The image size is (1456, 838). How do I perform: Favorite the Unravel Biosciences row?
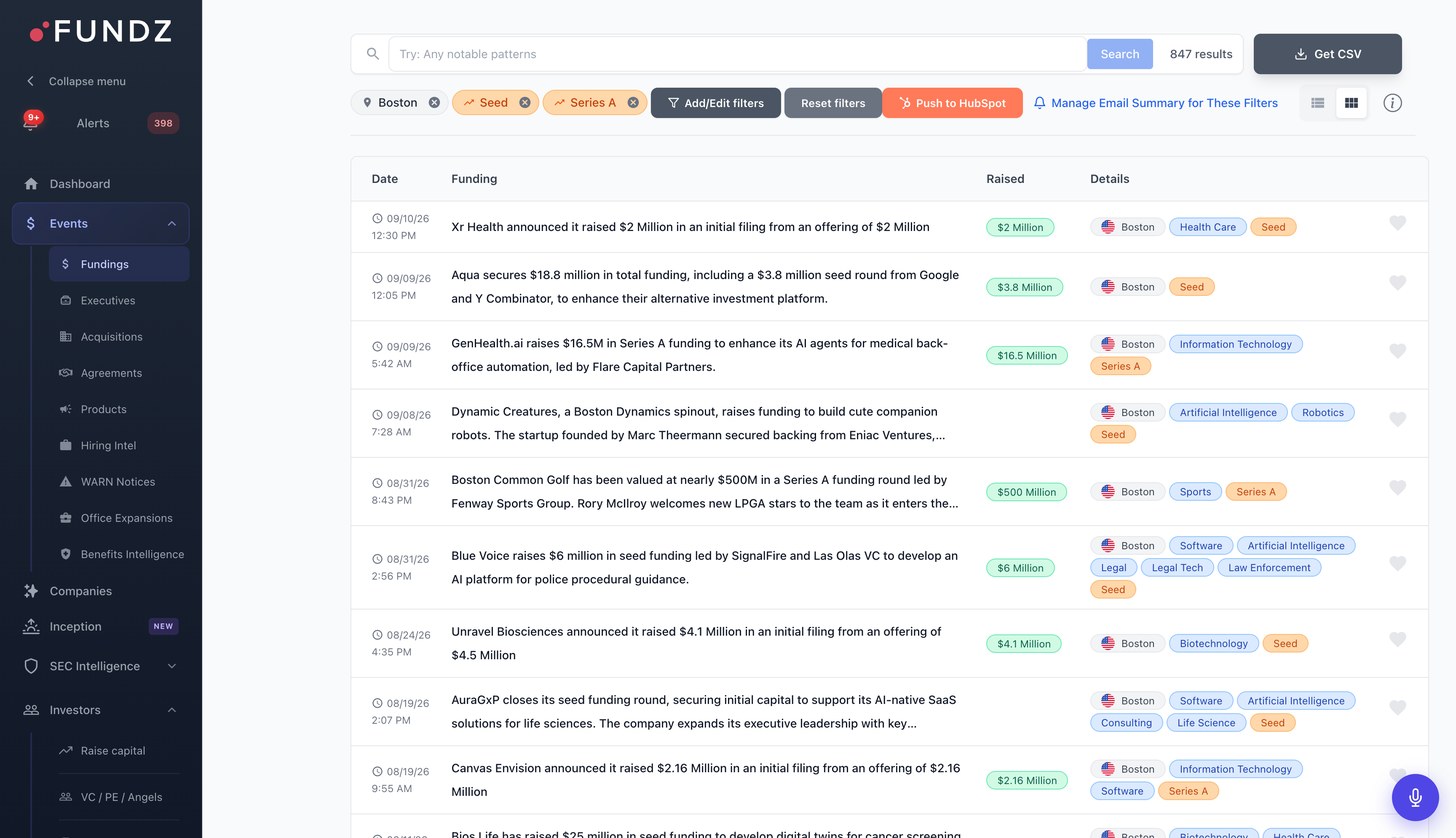click(x=1398, y=640)
